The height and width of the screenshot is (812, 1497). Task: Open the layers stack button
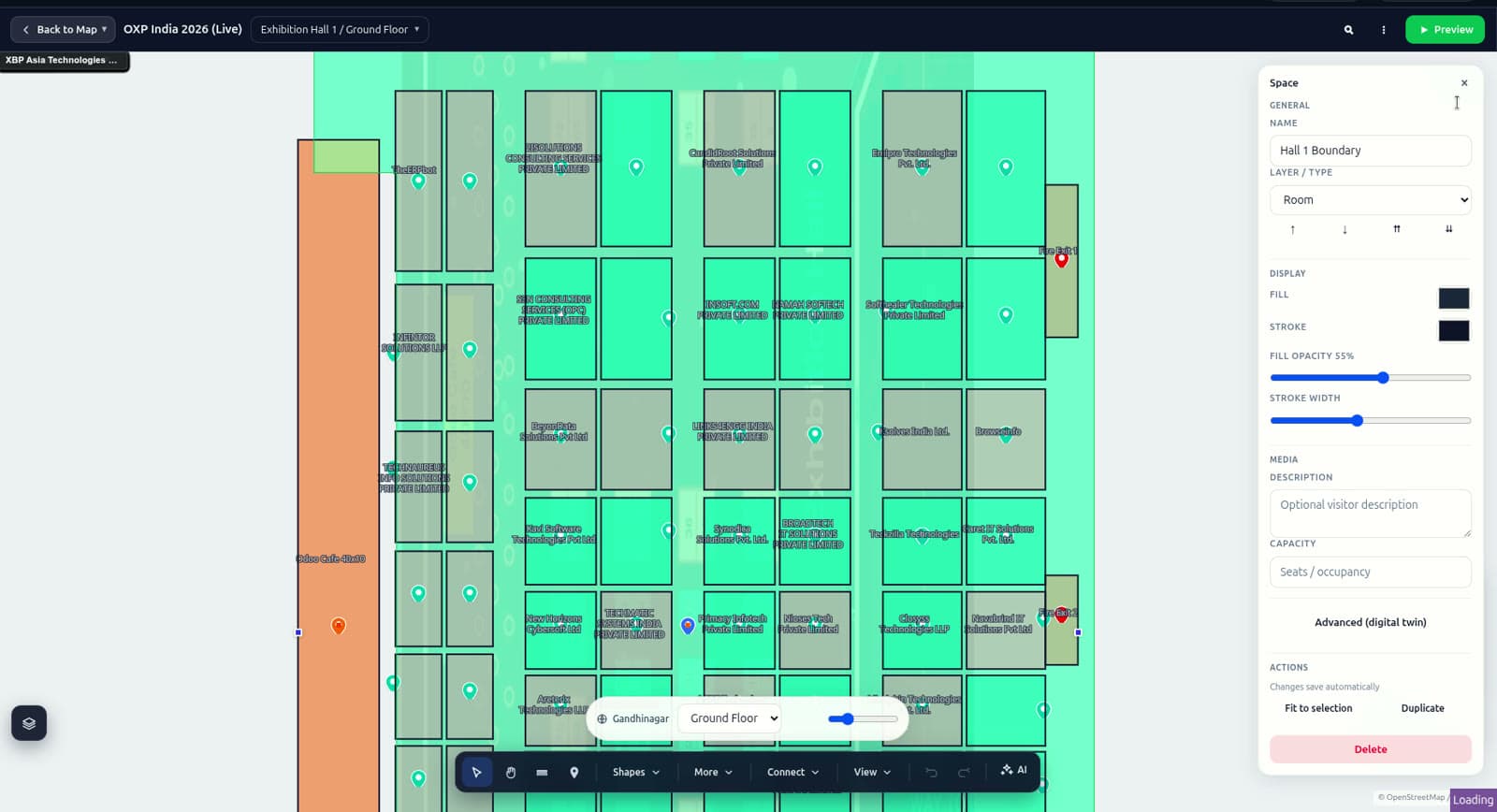(x=29, y=723)
